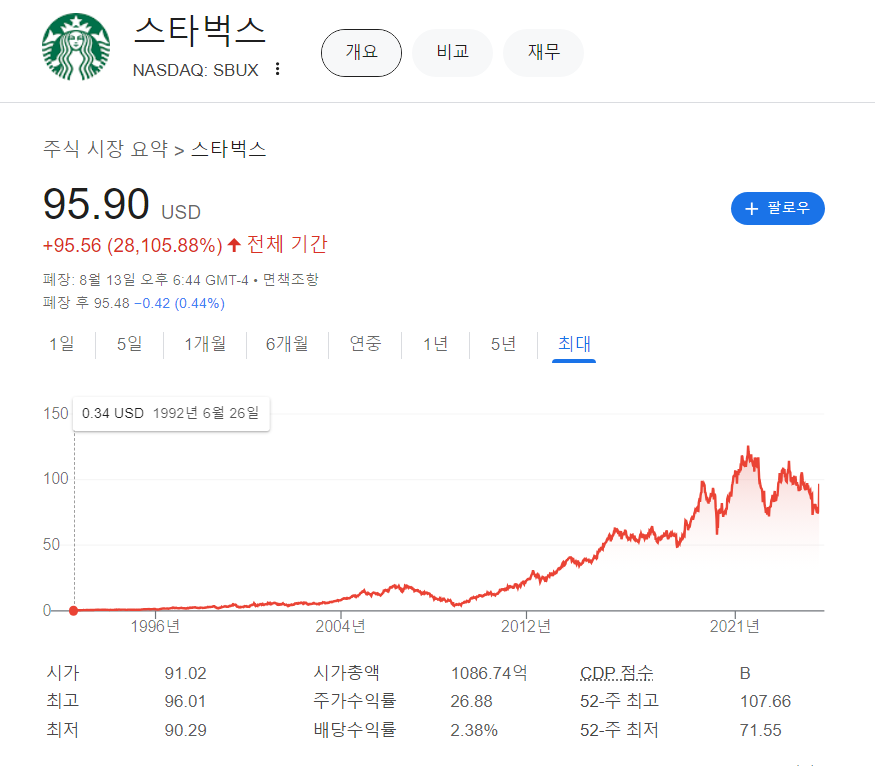Click the 52-주 최고 value 107.66
Screen dimensions: 875x766
(765, 701)
